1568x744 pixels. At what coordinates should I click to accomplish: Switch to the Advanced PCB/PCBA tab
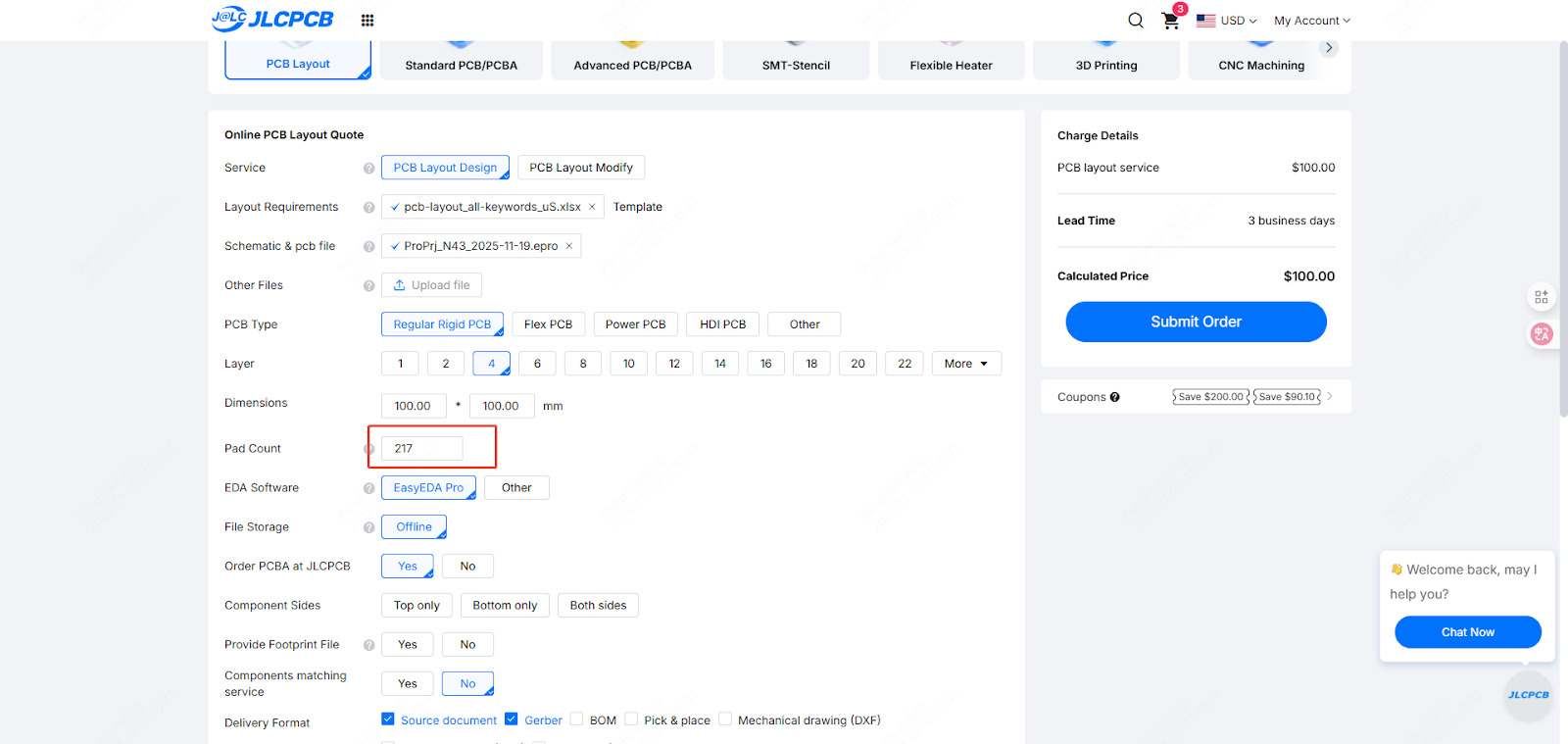(x=632, y=61)
